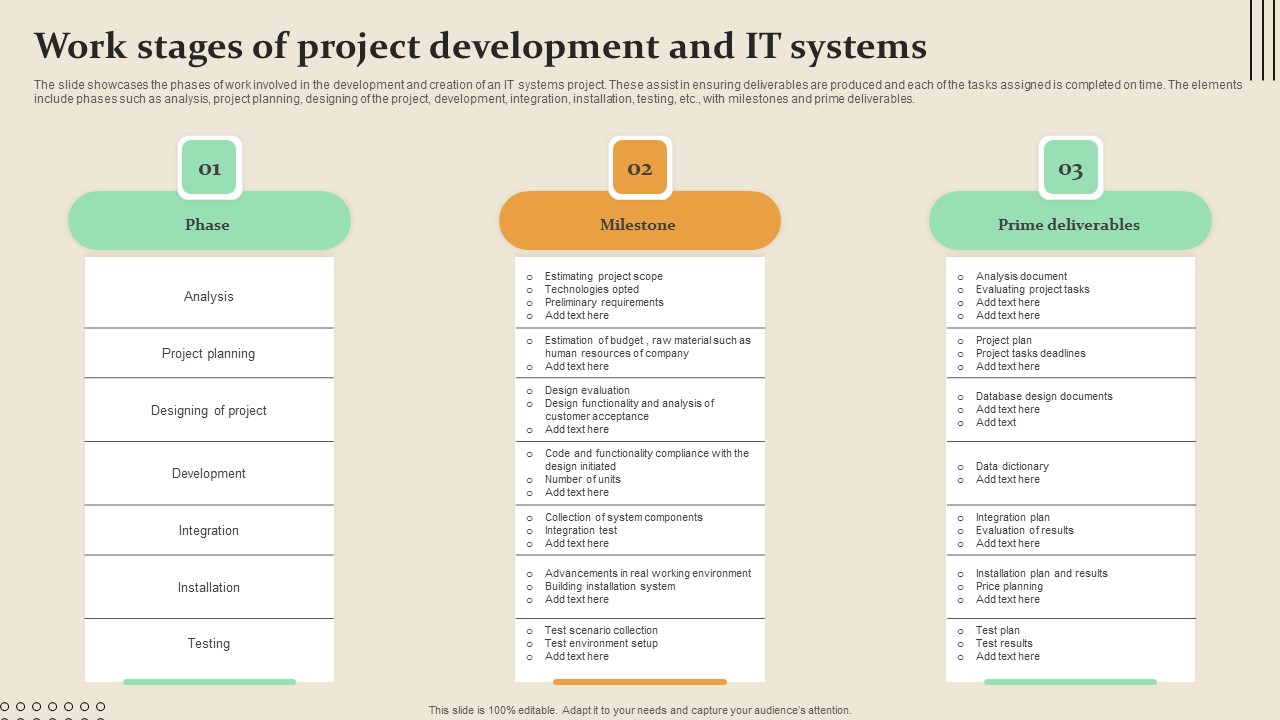Select 'Test plan' deliverable
Viewport: 1280px width, 720px height.
(998, 630)
